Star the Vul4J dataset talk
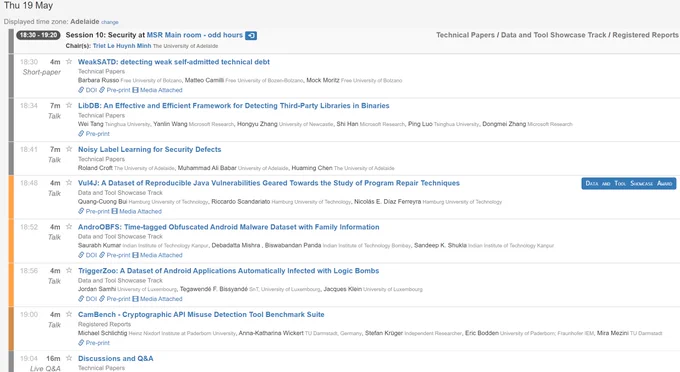This screenshot has height=372, width=680. [x=69, y=183]
